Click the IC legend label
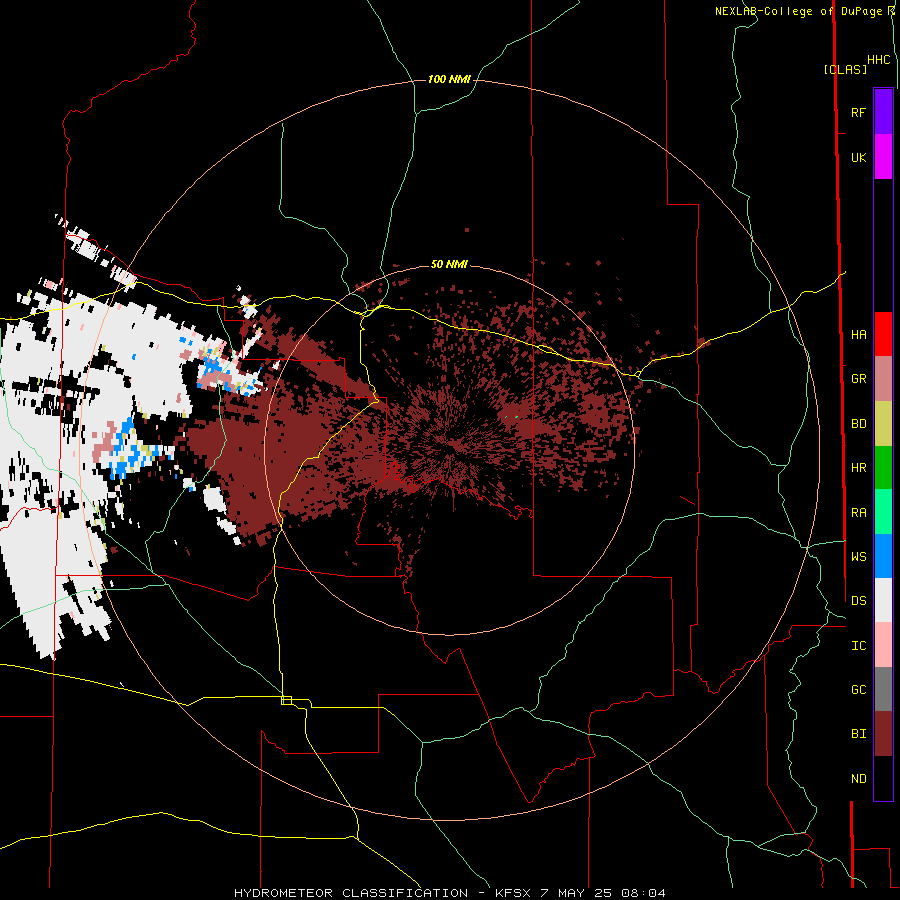The width and height of the screenshot is (900, 900). tap(858, 646)
